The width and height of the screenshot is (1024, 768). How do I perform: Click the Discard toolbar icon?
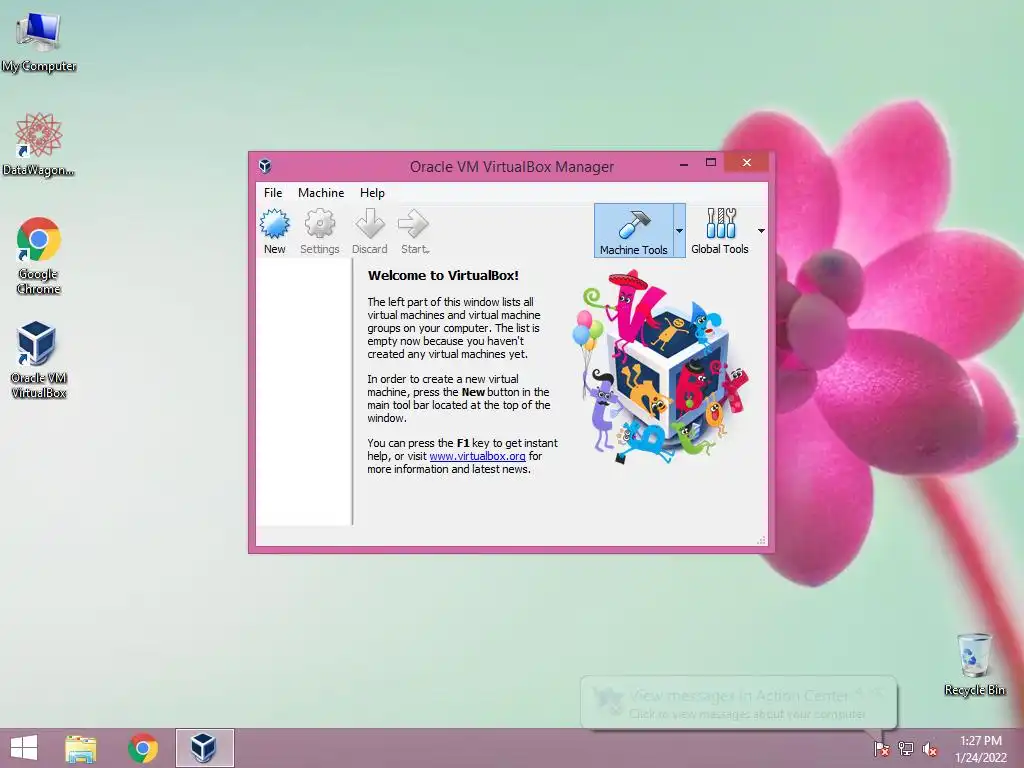click(370, 231)
